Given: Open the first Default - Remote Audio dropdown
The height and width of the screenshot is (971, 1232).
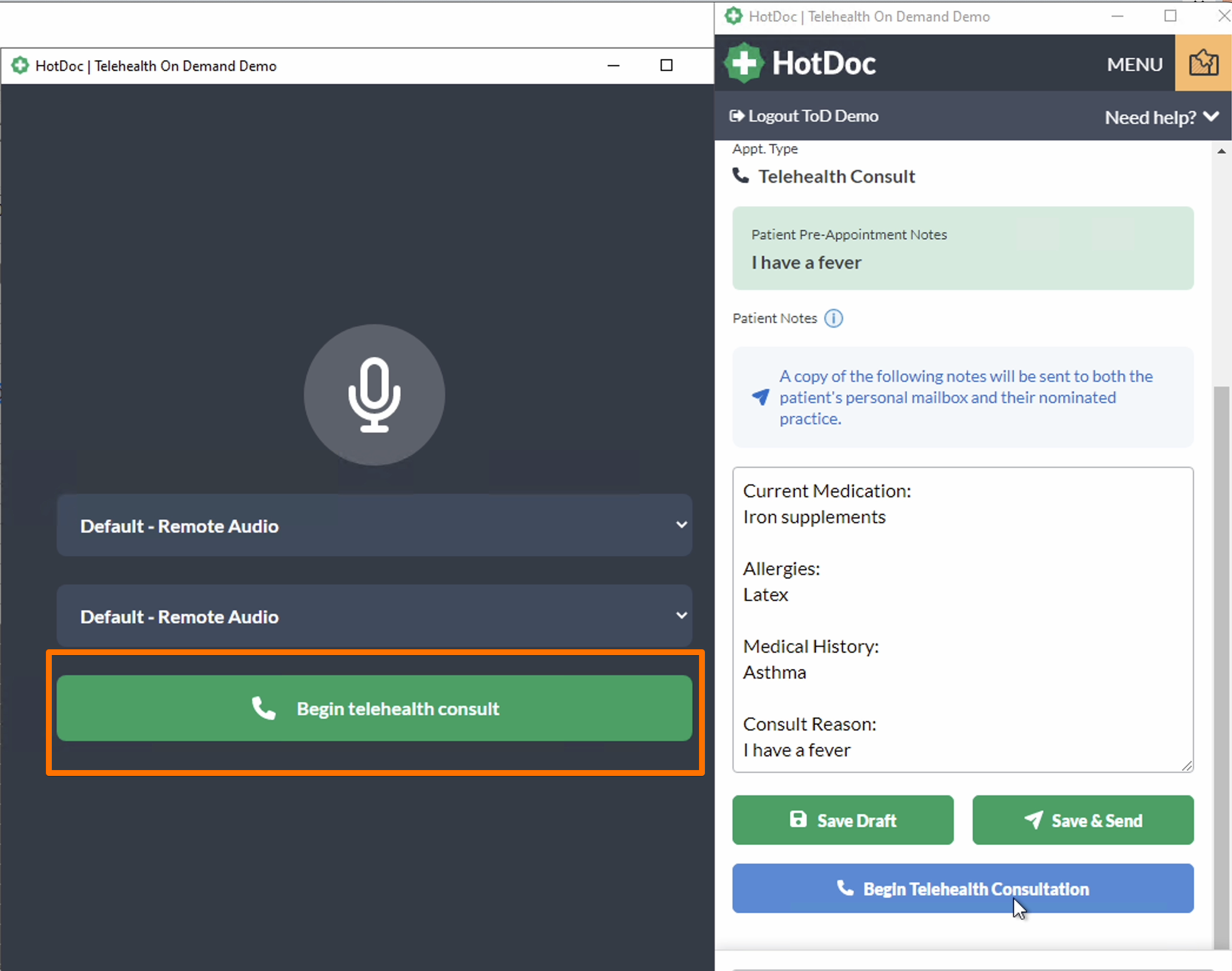Looking at the screenshot, I should tap(374, 525).
